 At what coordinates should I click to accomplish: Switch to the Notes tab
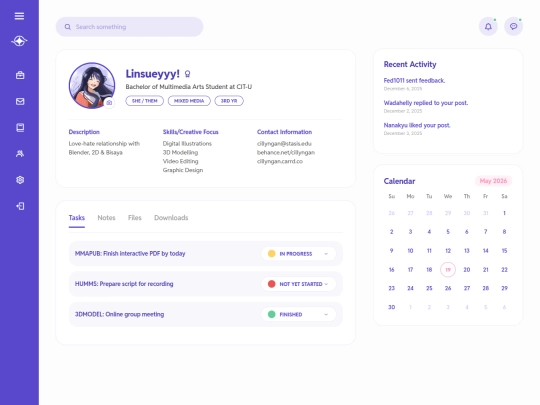[106, 218]
